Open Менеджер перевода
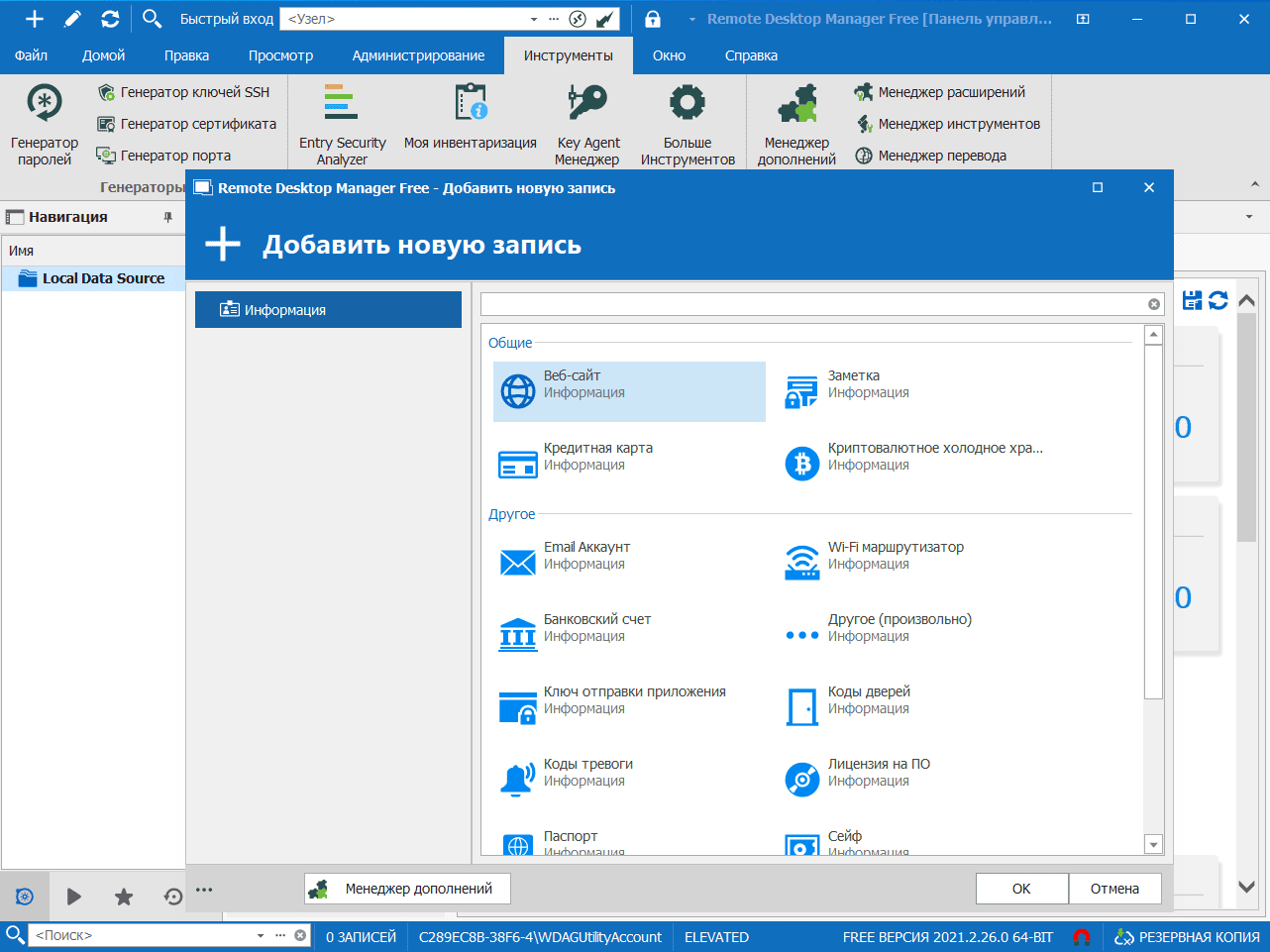 (931, 156)
